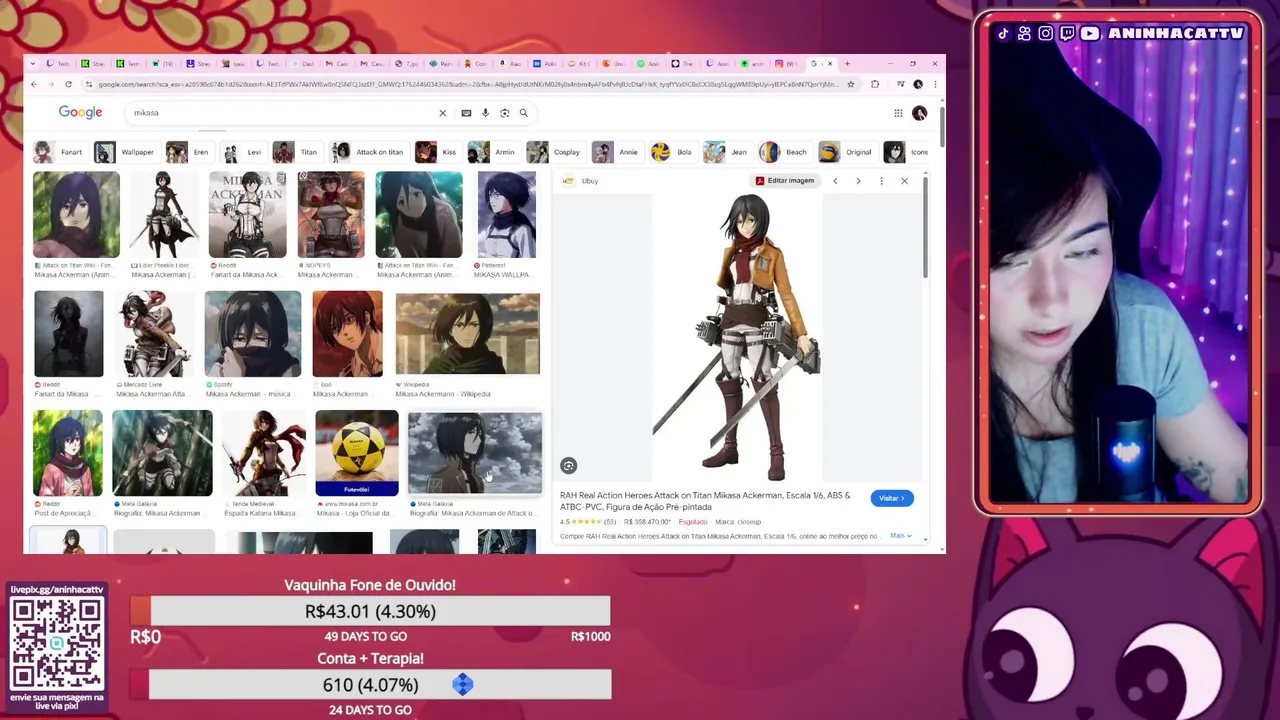Image resolution: width=1280 pixels, height=720 pixels.
Task: Click the Vaquinha Fone de Ouvido progress bar
Action: click(x=370, y=611)
